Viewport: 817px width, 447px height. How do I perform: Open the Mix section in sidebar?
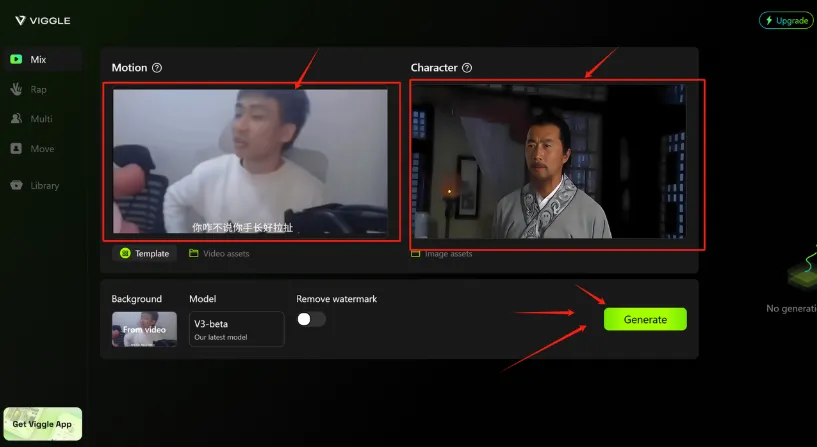click(43, 59)
